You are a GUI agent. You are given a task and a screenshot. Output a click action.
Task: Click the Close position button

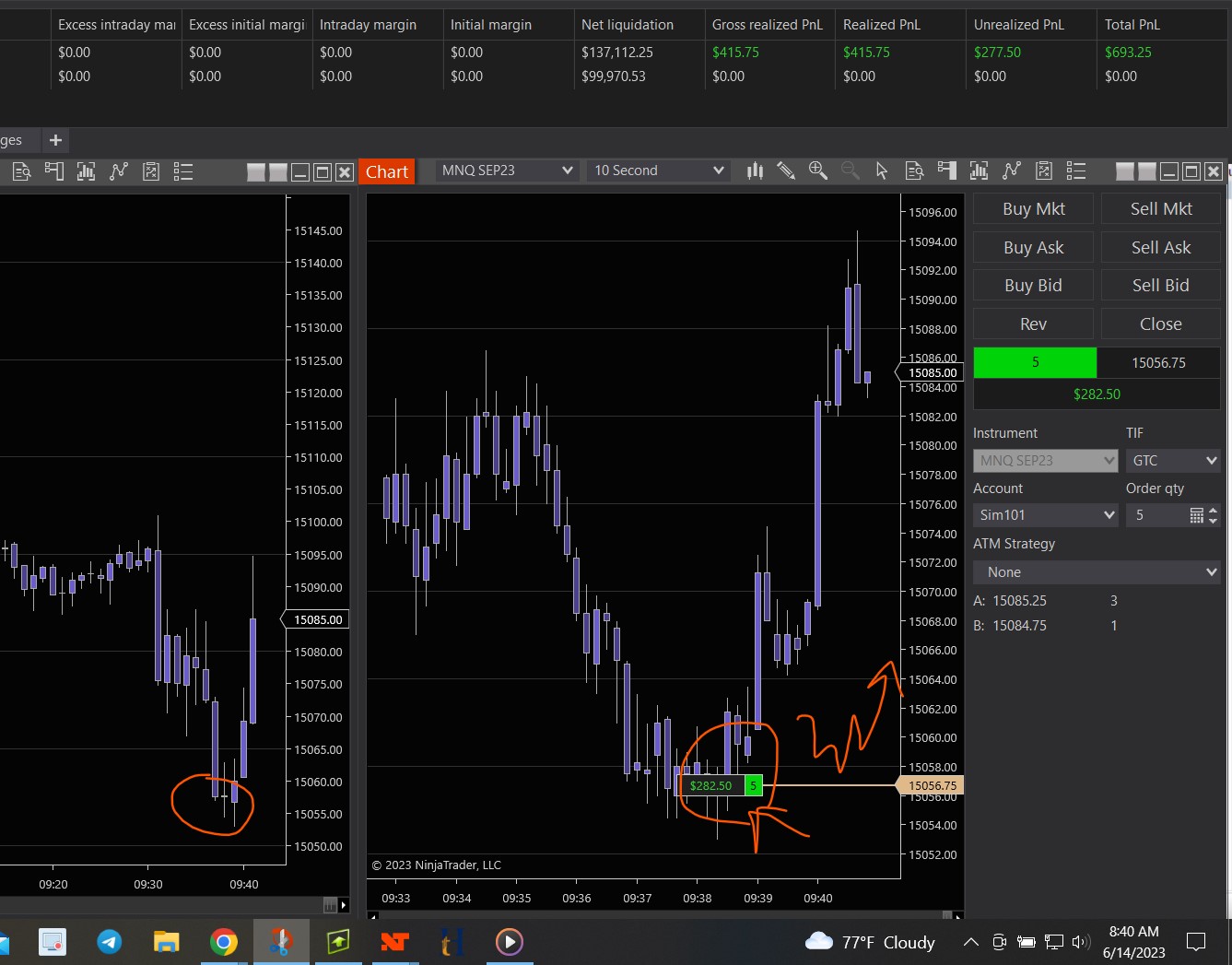click(1161, 324)
